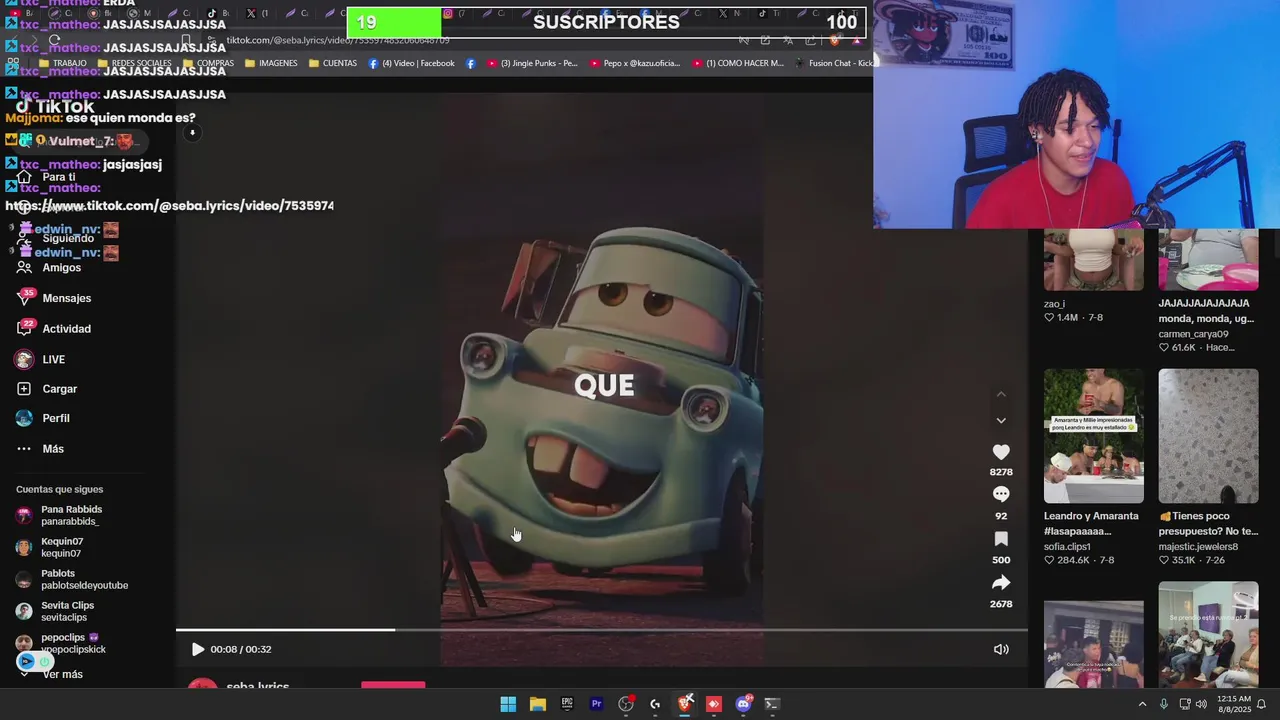Open comments via speech bubble icon
This screenshot has width=1280, height=720.
1001,494
